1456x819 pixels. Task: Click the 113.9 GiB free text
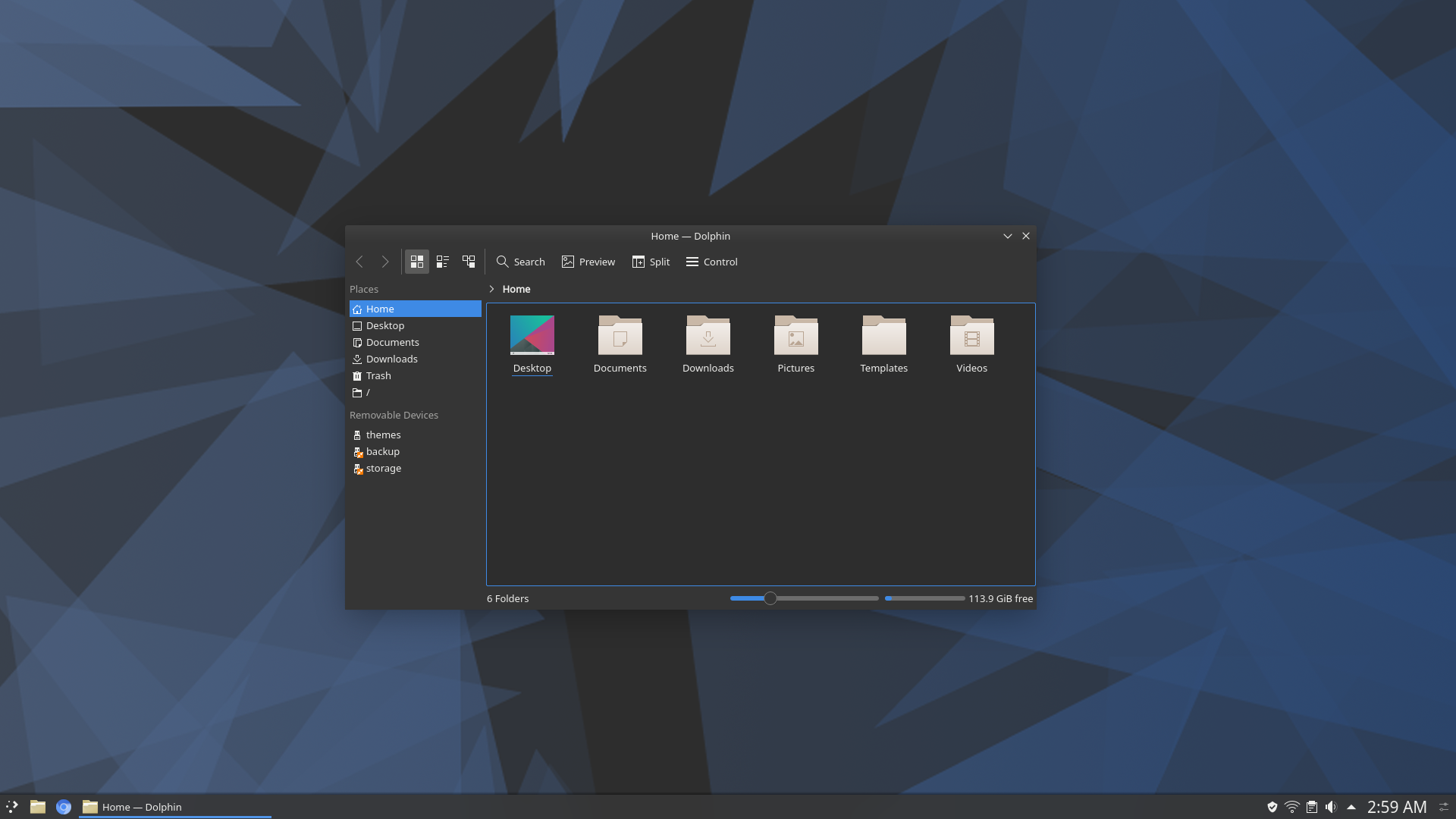pos(1000,598)
